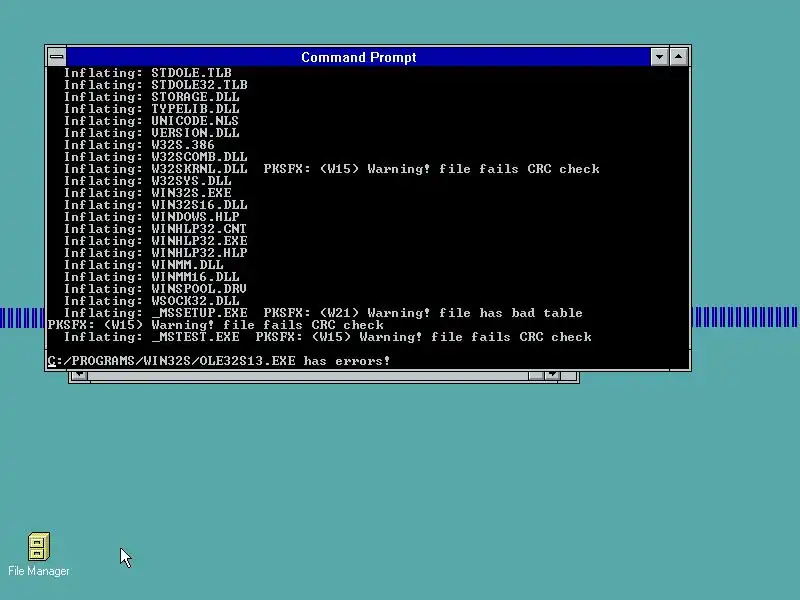Click the 'WSOCK32.DLL' output line

(x=152, y=301)
